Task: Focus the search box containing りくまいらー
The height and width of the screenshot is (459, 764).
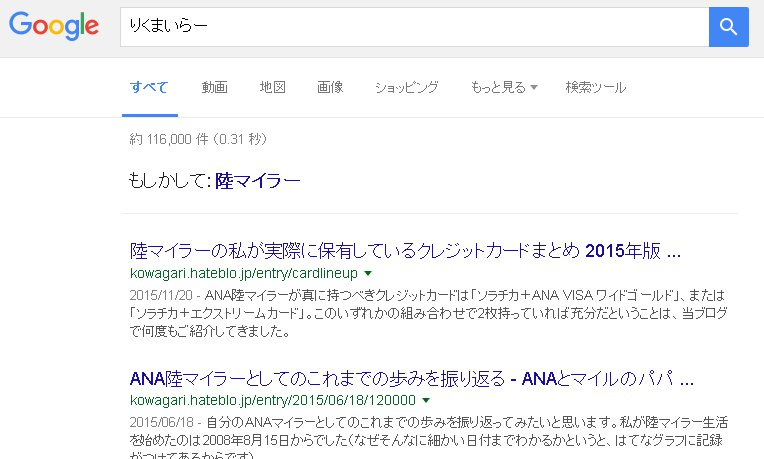Action: [x=415, y=27]
